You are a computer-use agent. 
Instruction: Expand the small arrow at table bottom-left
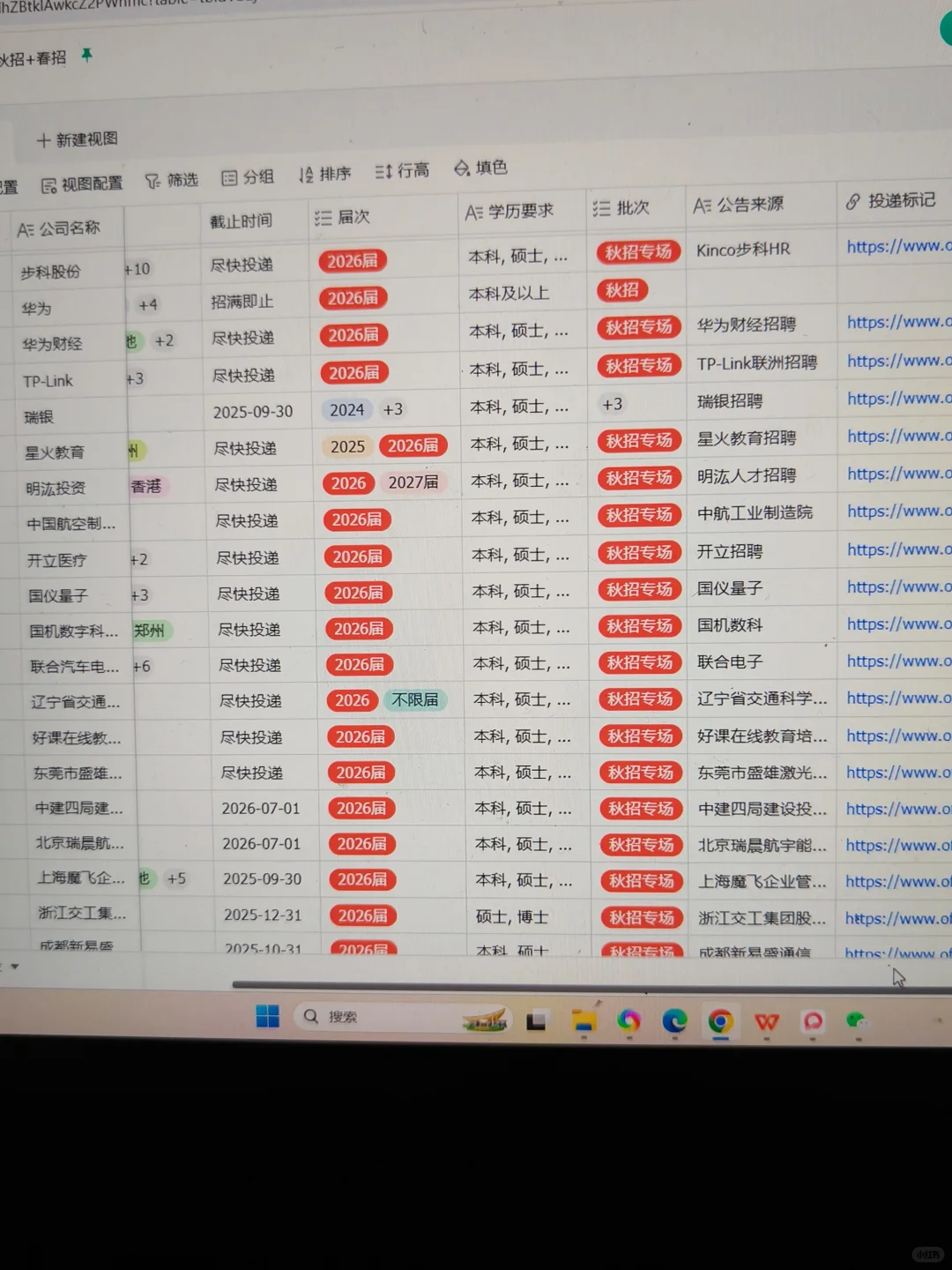(14, 967)
